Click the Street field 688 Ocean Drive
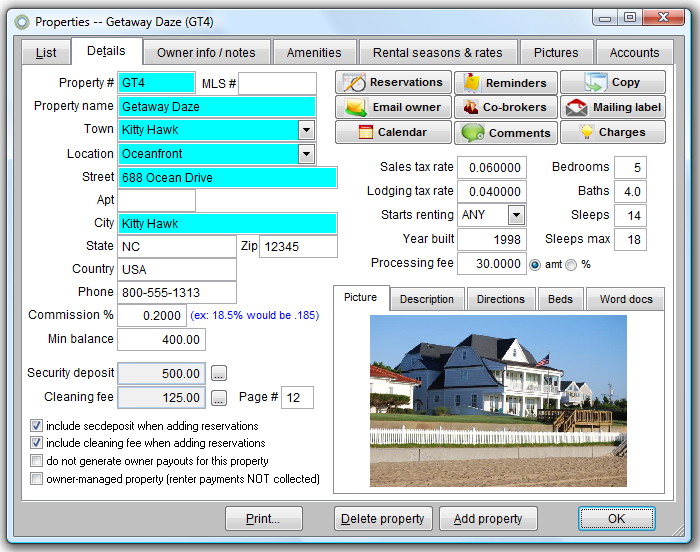The width and height of the screenshot is (700, 552). (x=227, y=178)
